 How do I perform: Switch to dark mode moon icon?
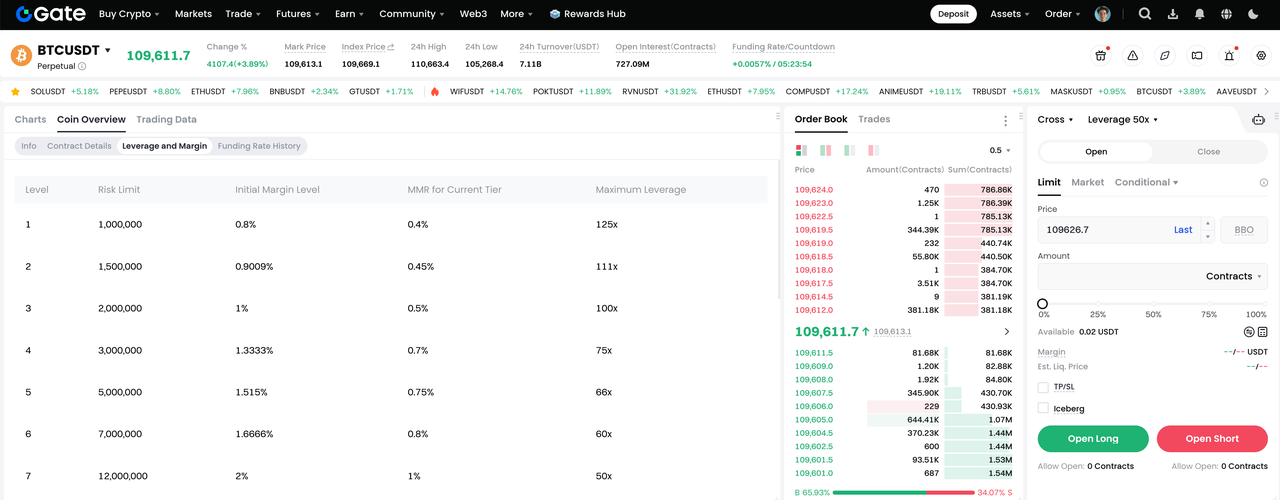tap(1254, 14)
